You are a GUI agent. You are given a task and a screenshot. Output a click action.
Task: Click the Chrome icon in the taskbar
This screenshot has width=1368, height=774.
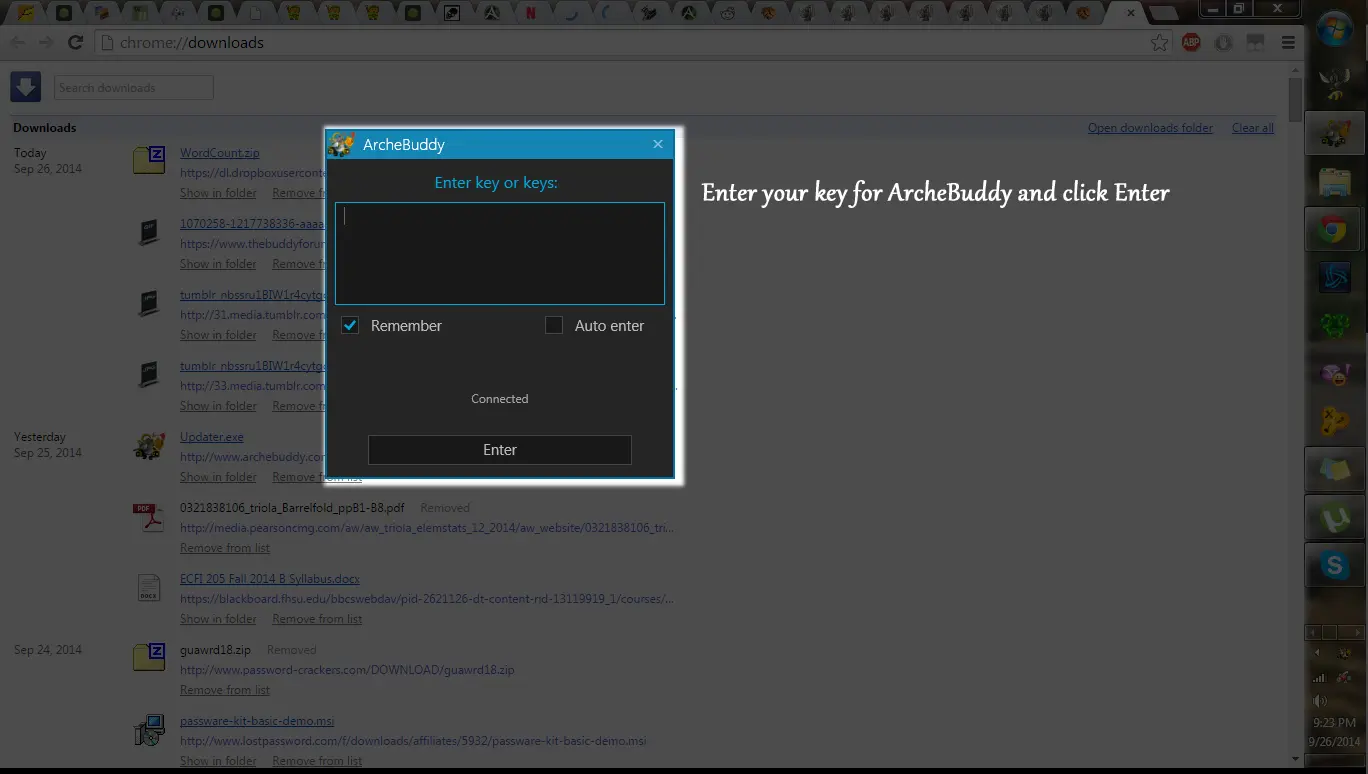click(x=1335, y=231)
